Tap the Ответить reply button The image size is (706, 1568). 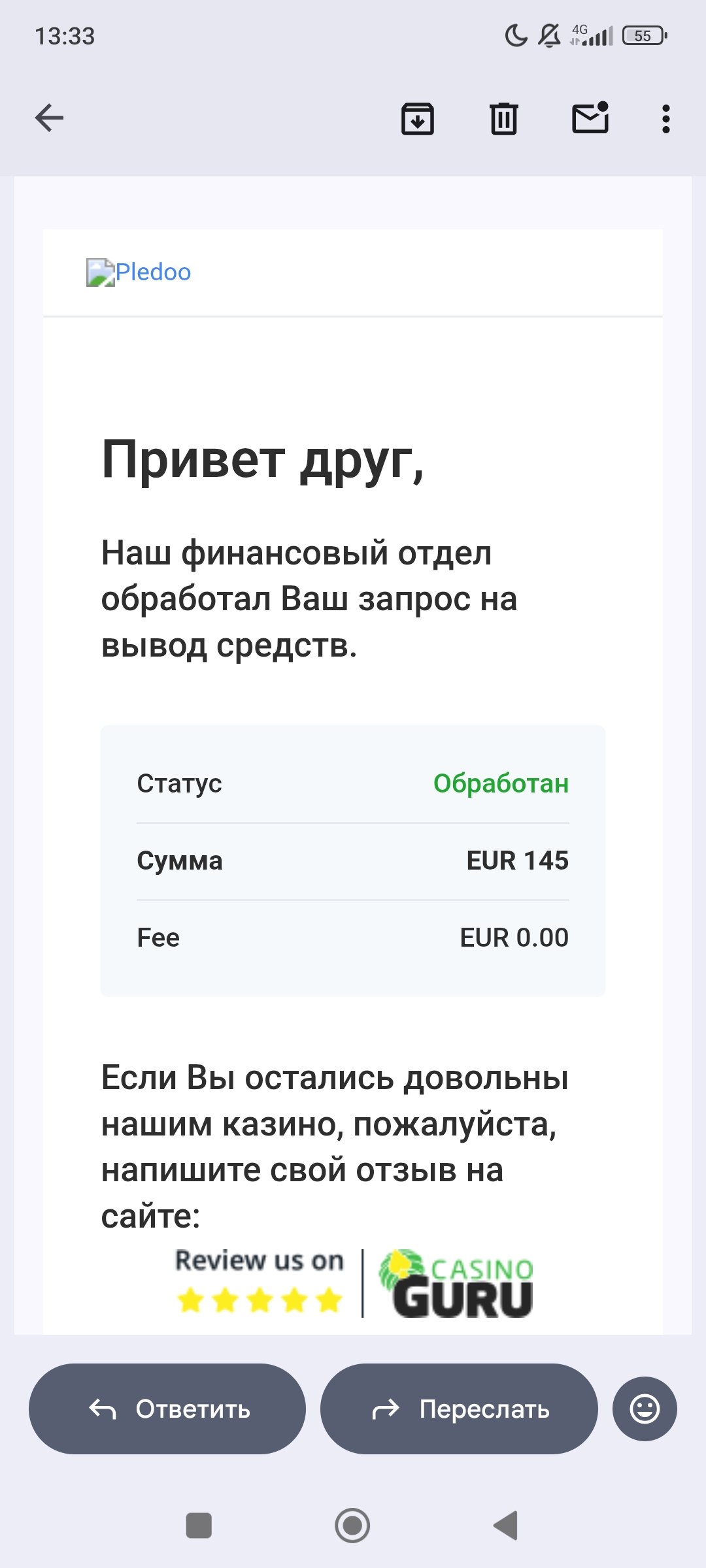point(167,1409)
